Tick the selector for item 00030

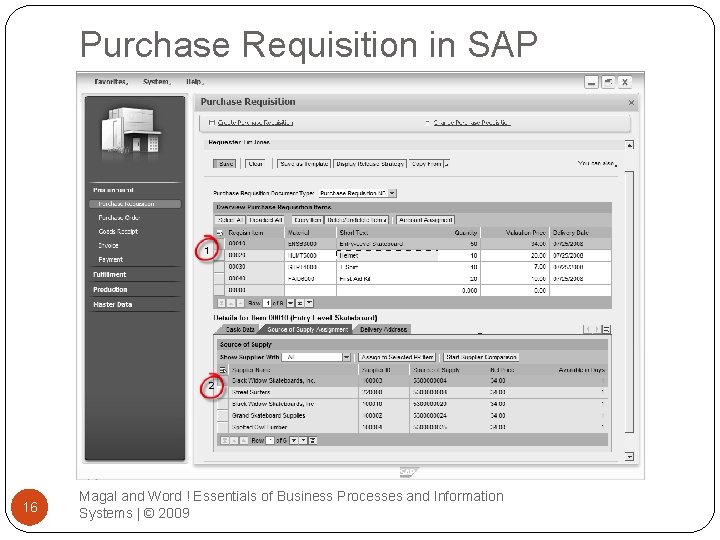click(219, 267)
